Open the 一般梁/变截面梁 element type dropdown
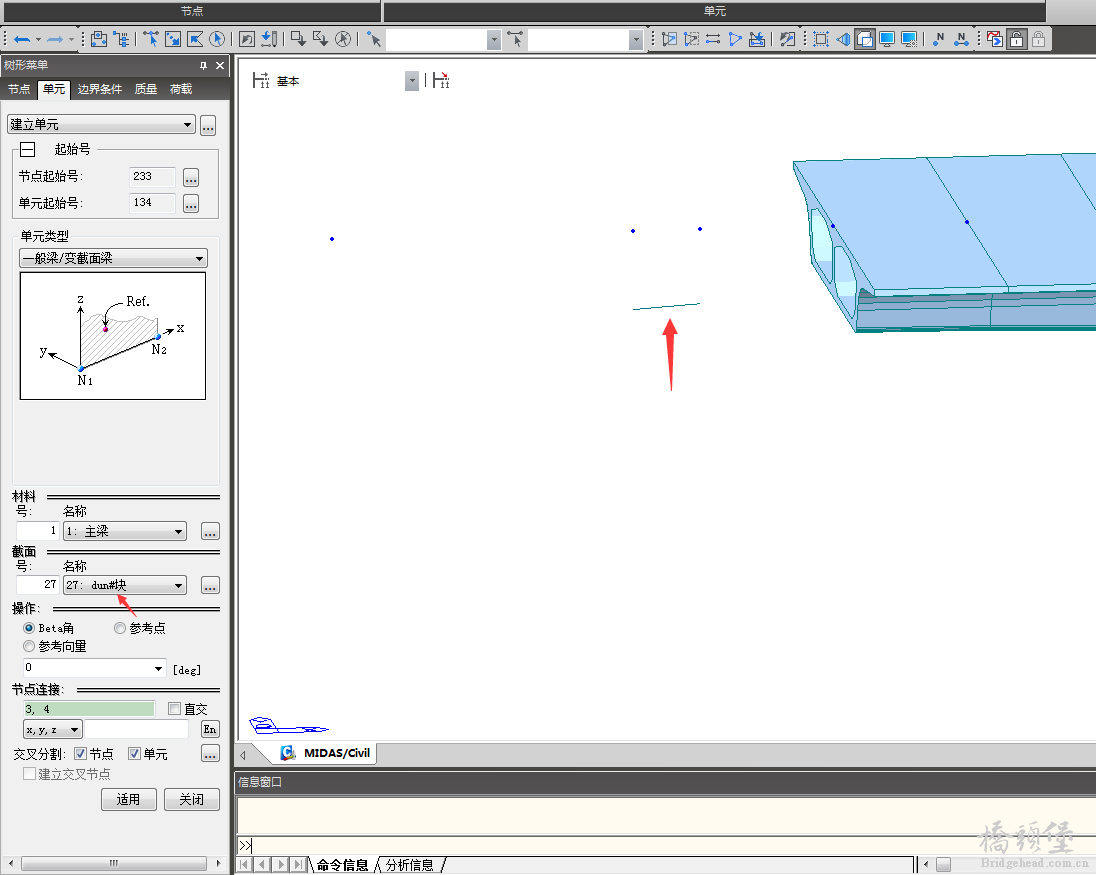Viewport: 1096px width, 875px height. pos(113,258)
